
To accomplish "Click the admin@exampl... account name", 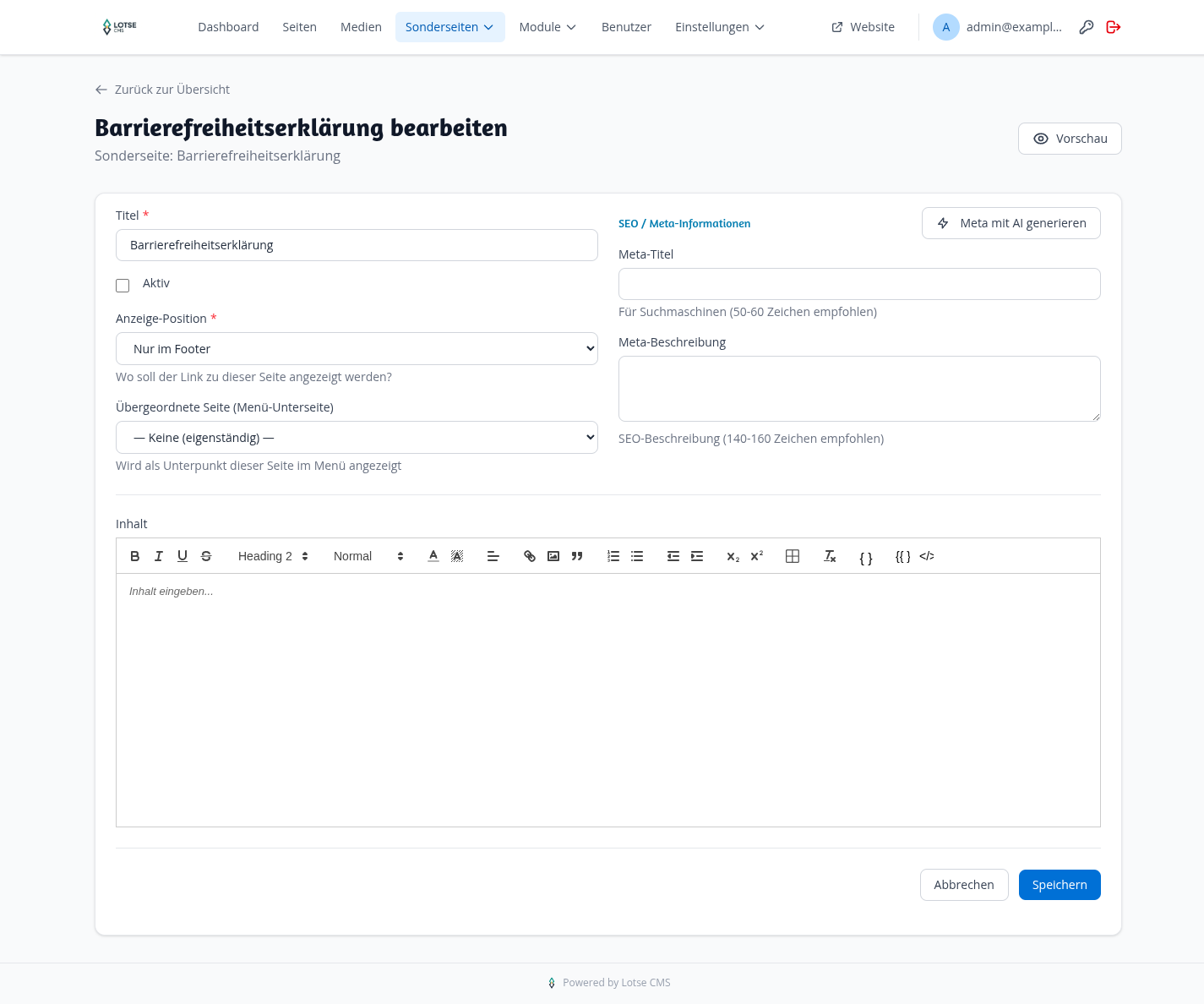I will click(x=1014, y=27).
